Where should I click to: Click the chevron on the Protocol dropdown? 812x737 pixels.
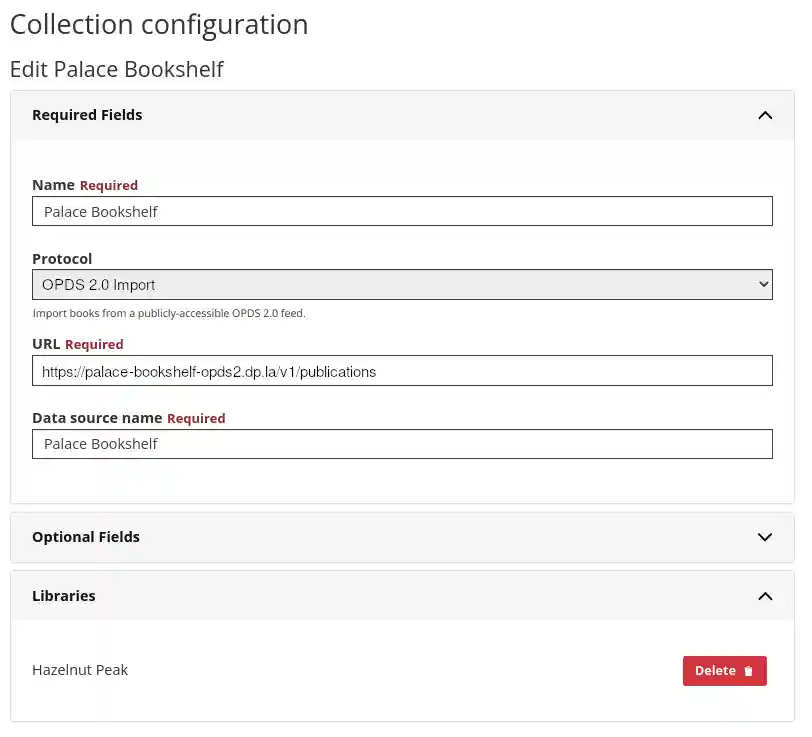[762, 284]
